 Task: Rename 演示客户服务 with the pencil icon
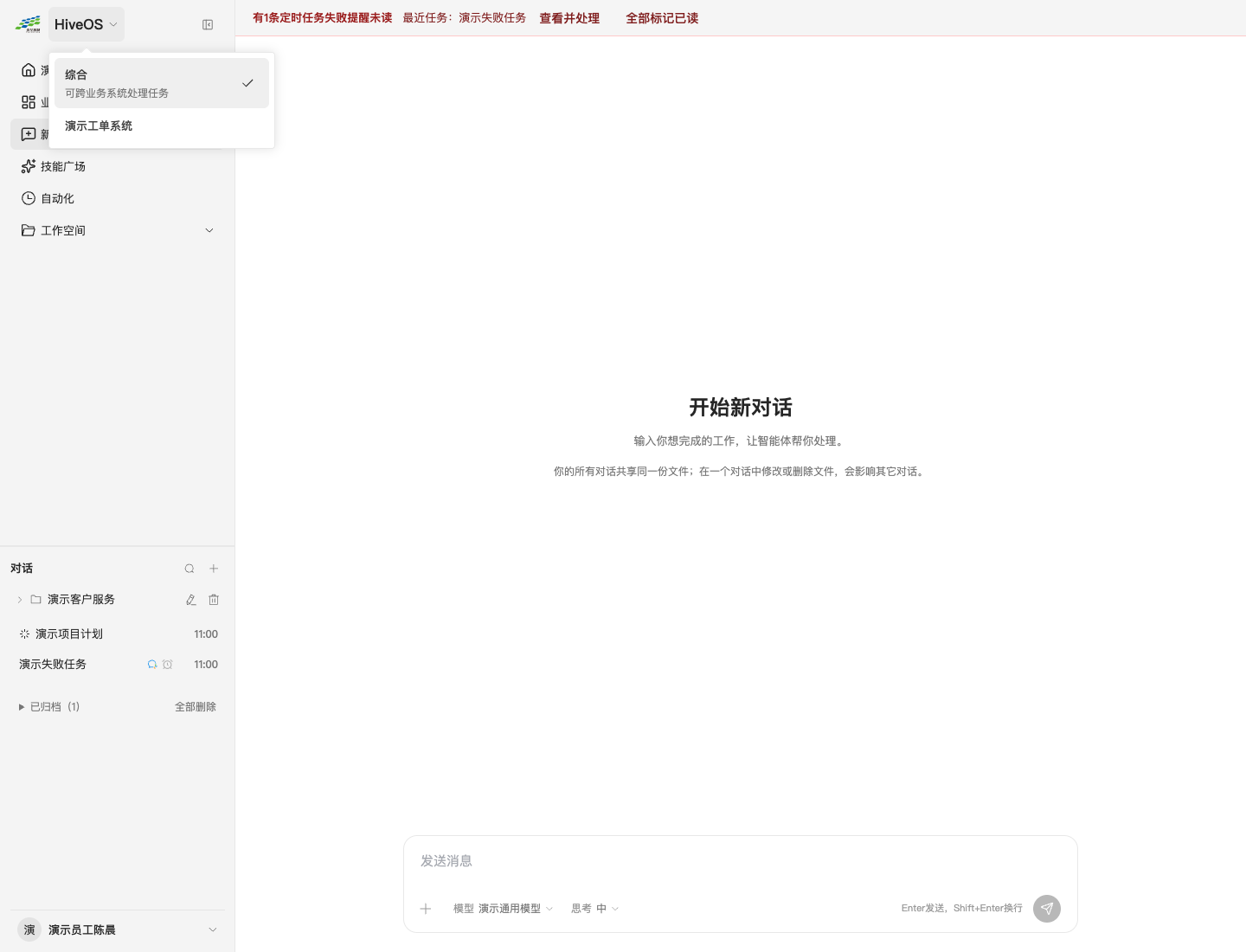pos(191,600)
